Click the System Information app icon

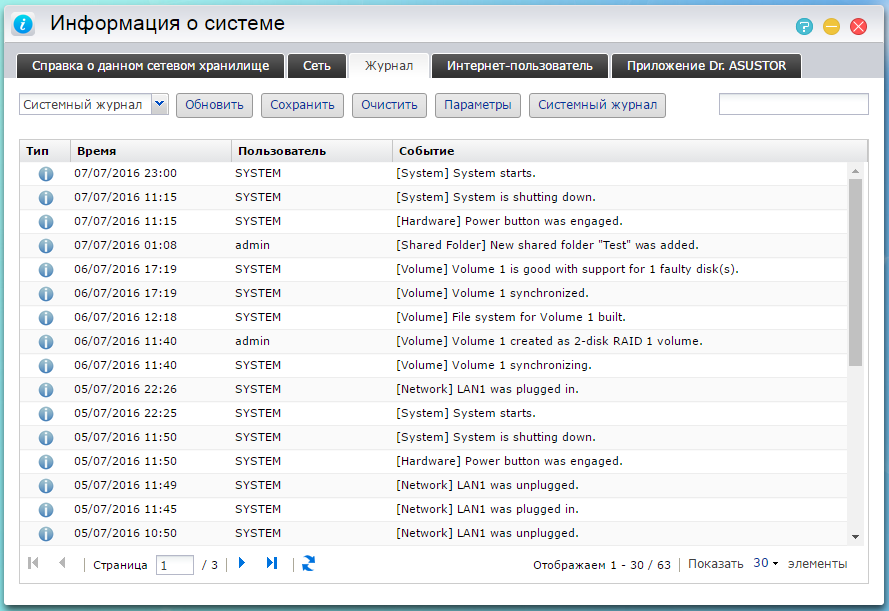coord(23,24)
